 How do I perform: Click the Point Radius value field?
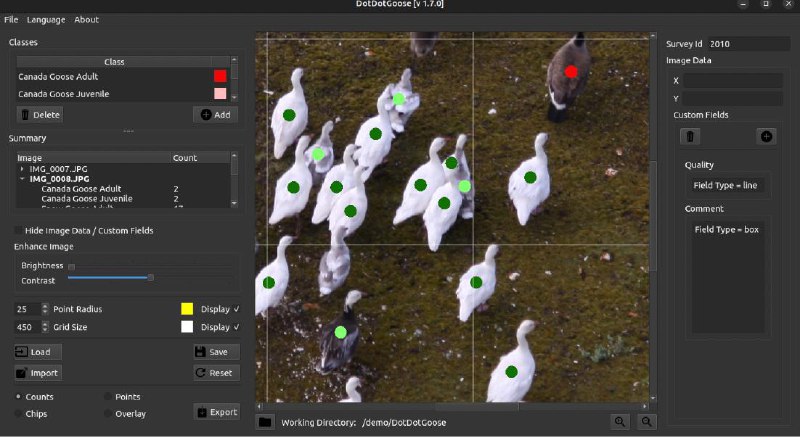27,309
